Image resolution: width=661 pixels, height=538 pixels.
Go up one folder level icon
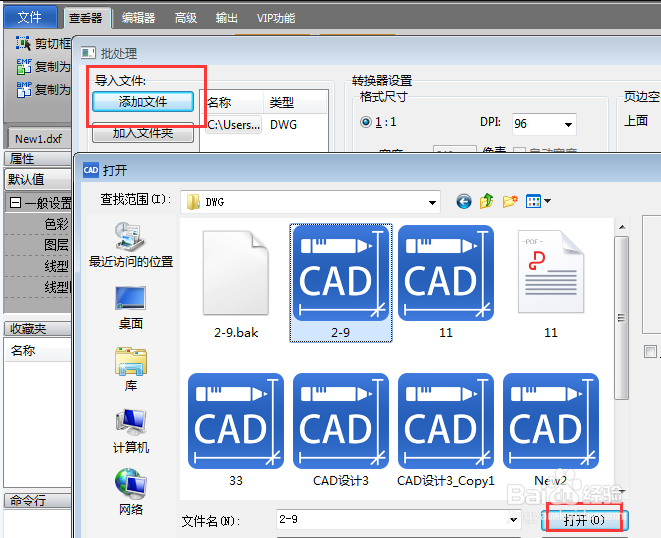[486, 201]
